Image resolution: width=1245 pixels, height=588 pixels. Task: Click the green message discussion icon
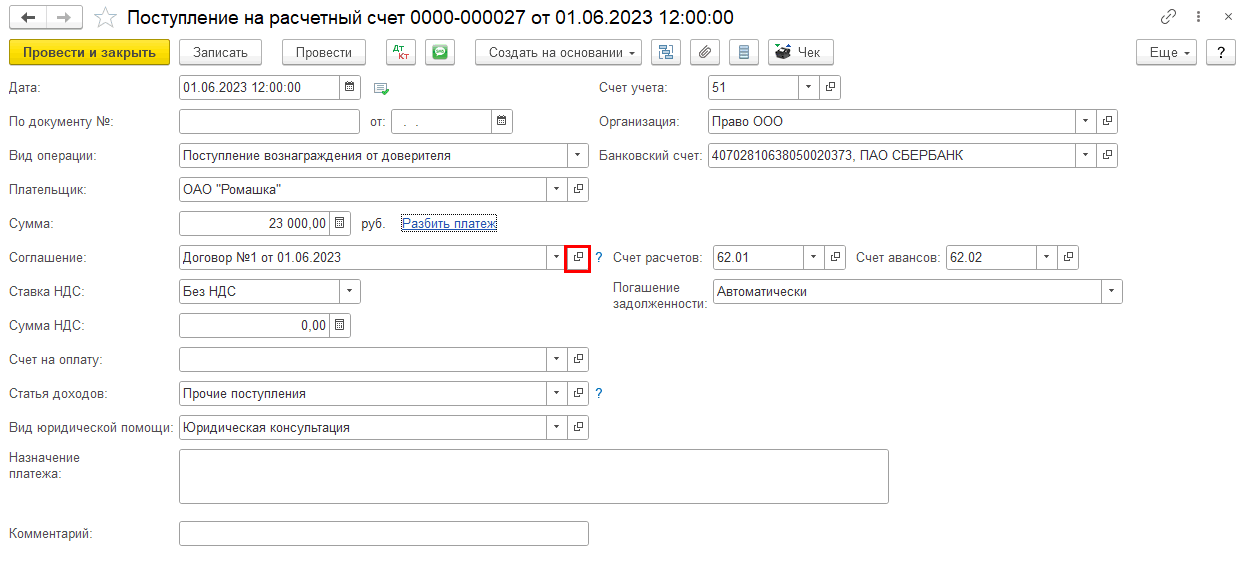coord(439,52)
